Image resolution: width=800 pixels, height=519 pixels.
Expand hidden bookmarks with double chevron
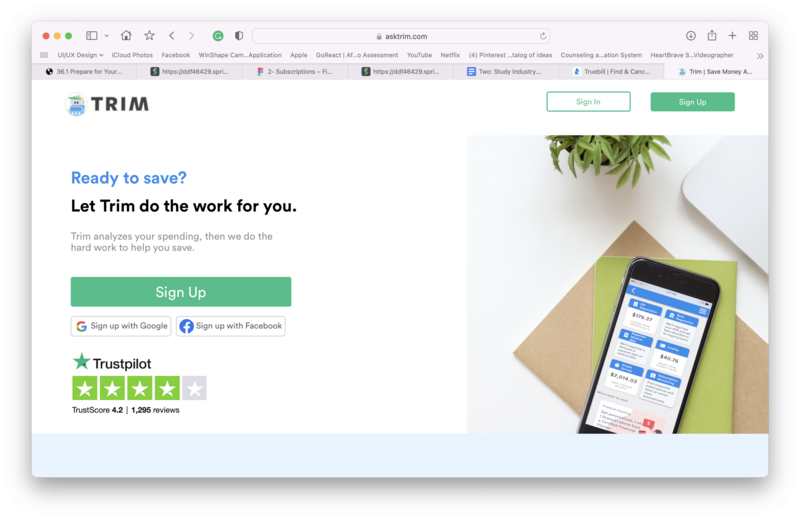[x=760, y=56]
